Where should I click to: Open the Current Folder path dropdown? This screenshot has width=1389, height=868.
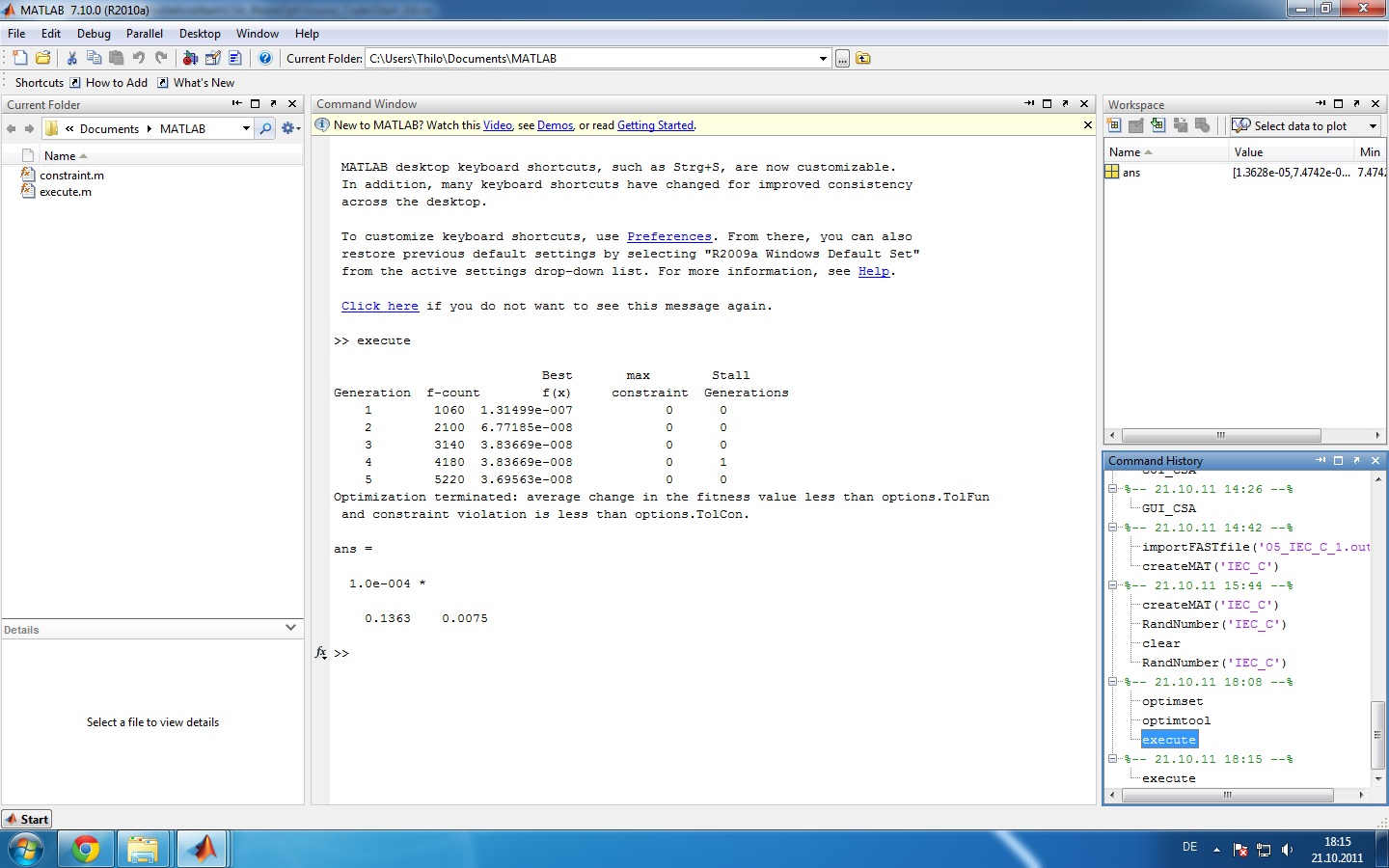tap(823, 59)
